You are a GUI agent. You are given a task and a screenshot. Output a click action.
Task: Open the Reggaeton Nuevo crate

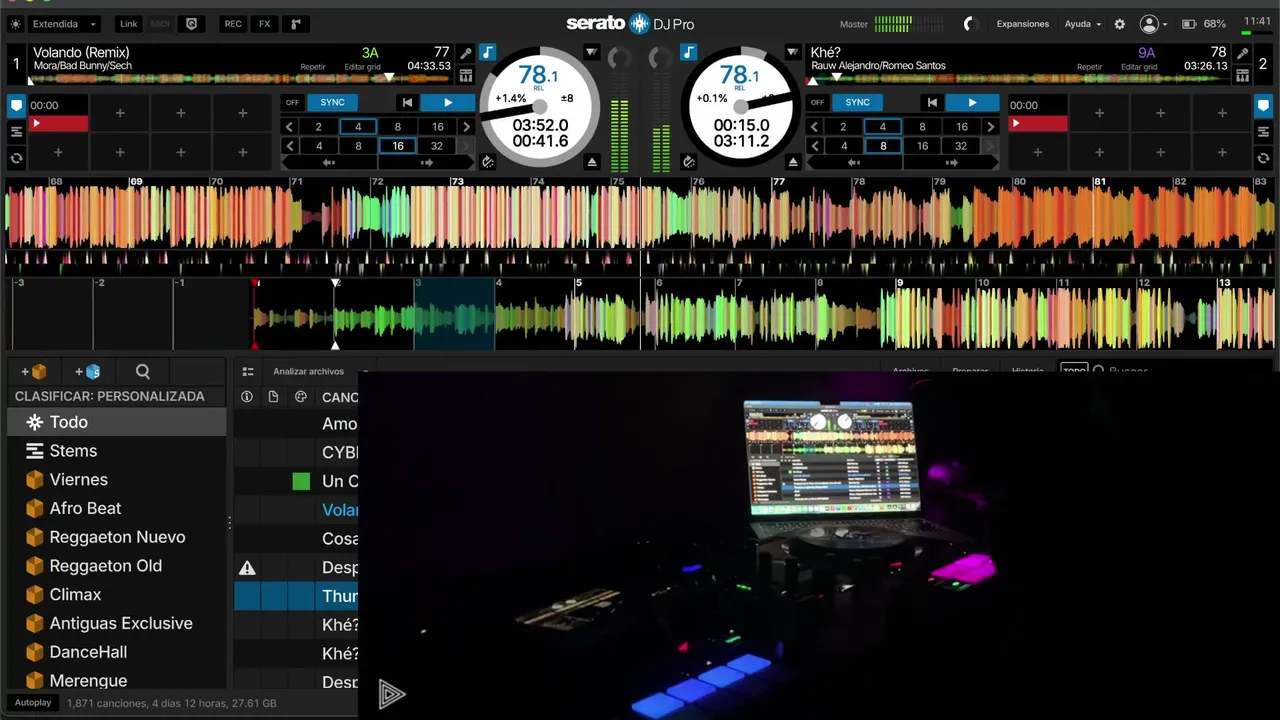117,537
